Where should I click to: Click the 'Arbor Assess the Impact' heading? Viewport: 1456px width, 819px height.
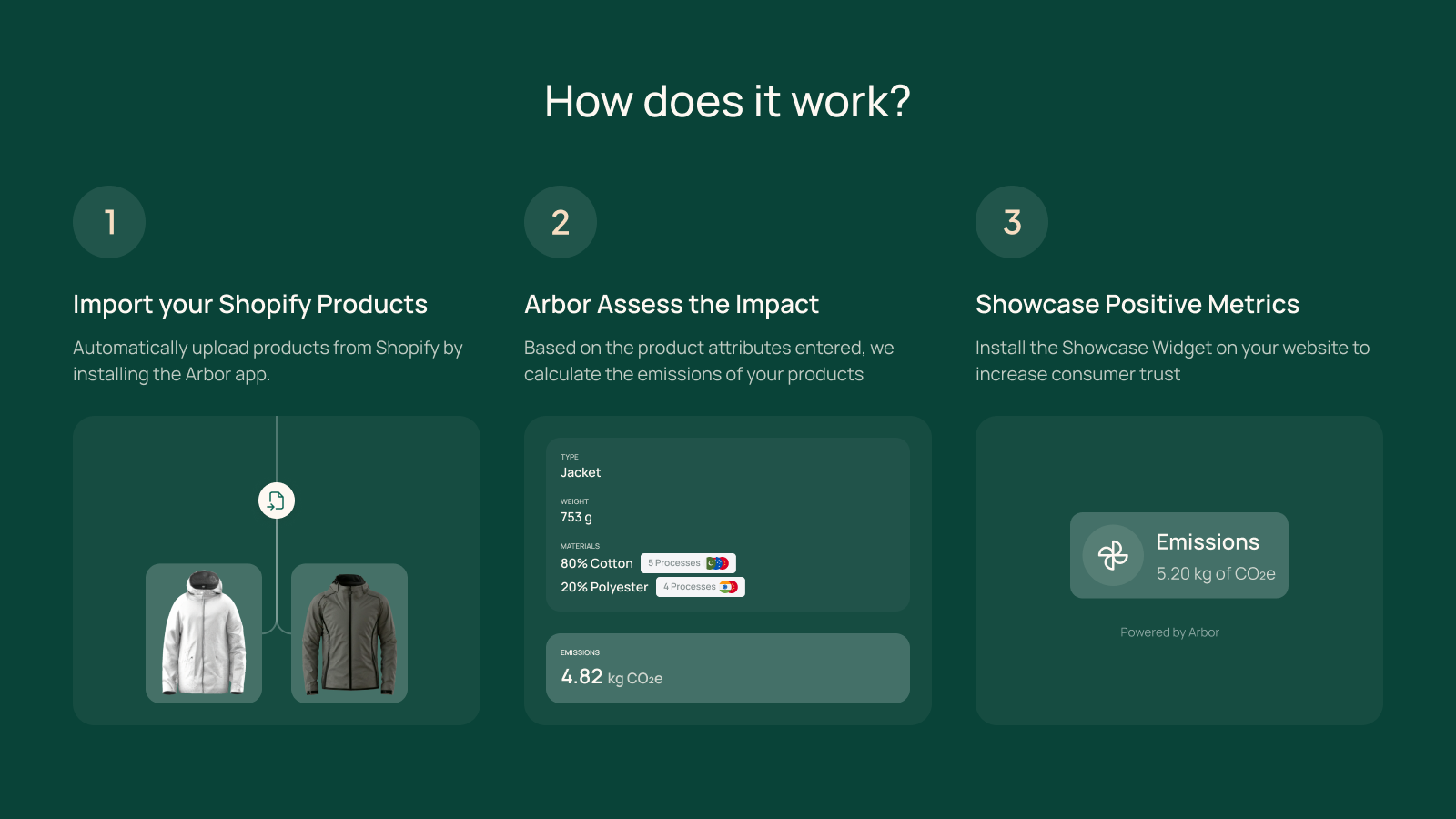click(672, 305)
